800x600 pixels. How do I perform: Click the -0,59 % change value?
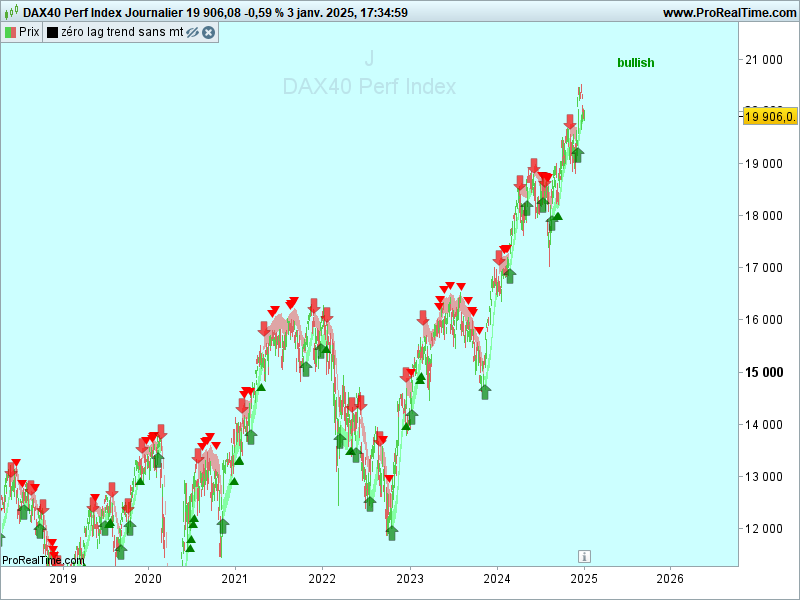[x=264, y=13]
